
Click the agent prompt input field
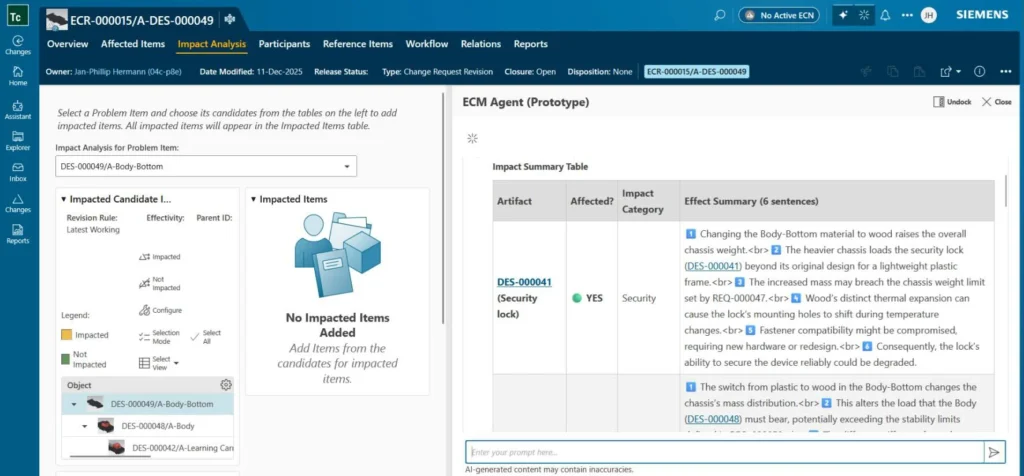pyautogui.click(x=724, y=452)
